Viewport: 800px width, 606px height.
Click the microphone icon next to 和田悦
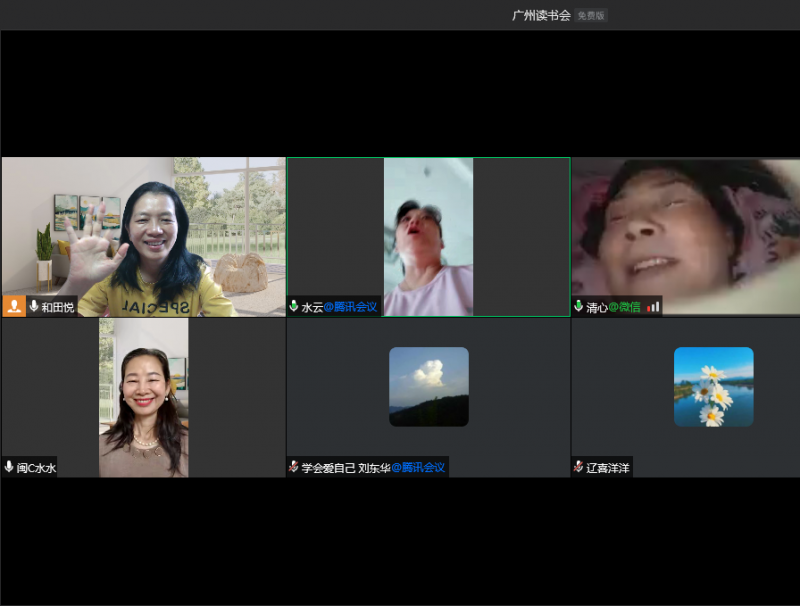point(34,306)
